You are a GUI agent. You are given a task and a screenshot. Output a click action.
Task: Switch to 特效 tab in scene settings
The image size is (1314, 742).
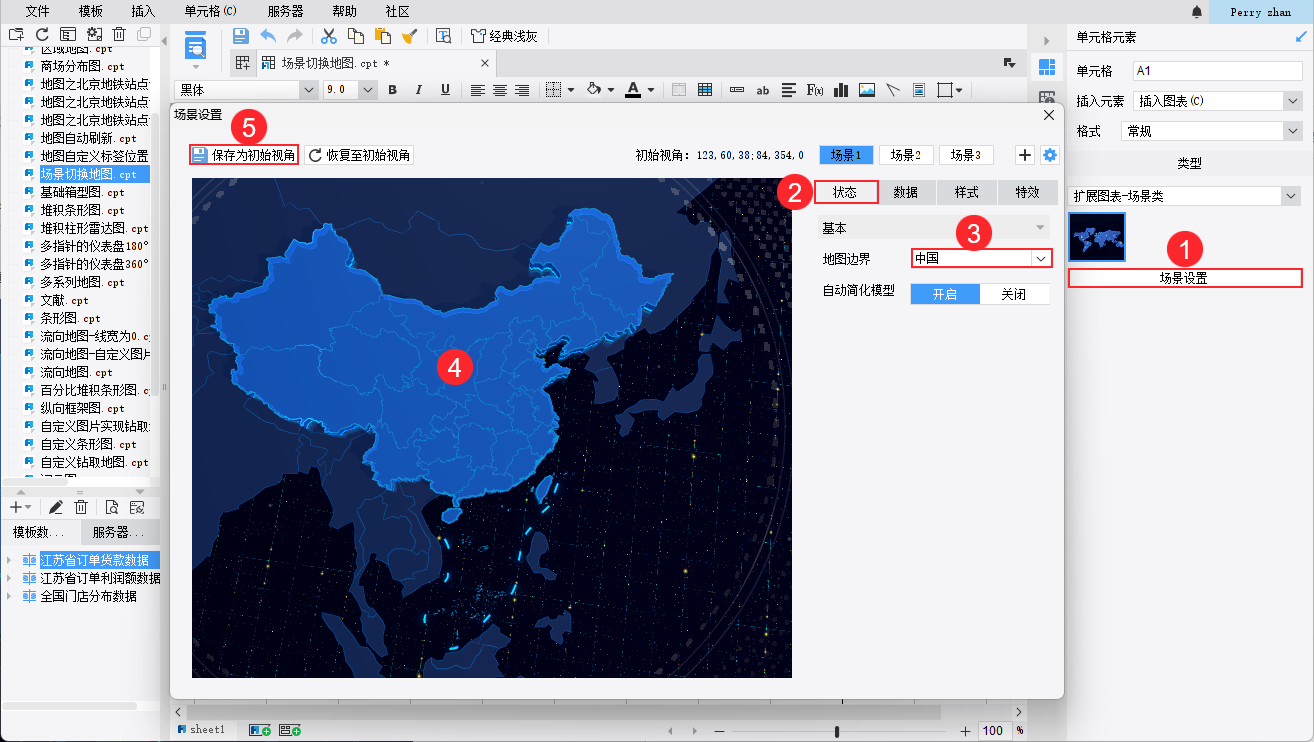[x=1027, y=192]
